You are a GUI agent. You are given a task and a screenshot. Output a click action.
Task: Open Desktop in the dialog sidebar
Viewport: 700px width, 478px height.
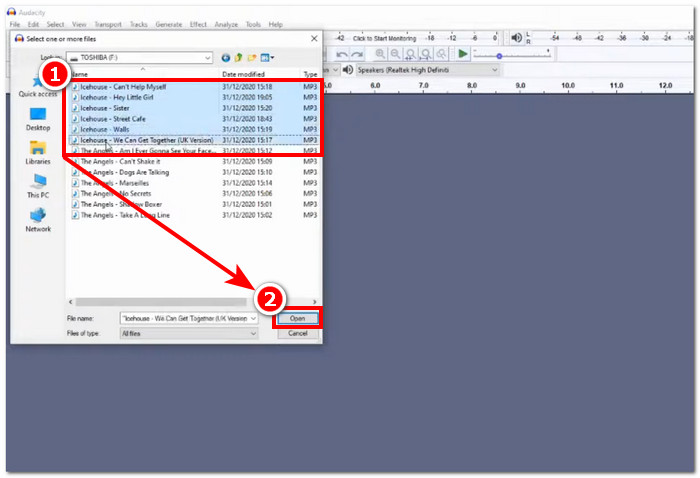[38, 119]
